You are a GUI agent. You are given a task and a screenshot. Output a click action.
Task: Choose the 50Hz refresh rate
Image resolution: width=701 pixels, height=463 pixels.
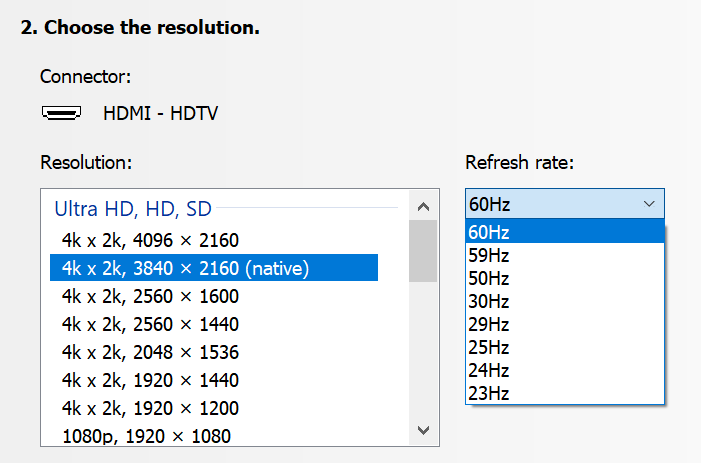pyautogui.click(x=564, y=278)
